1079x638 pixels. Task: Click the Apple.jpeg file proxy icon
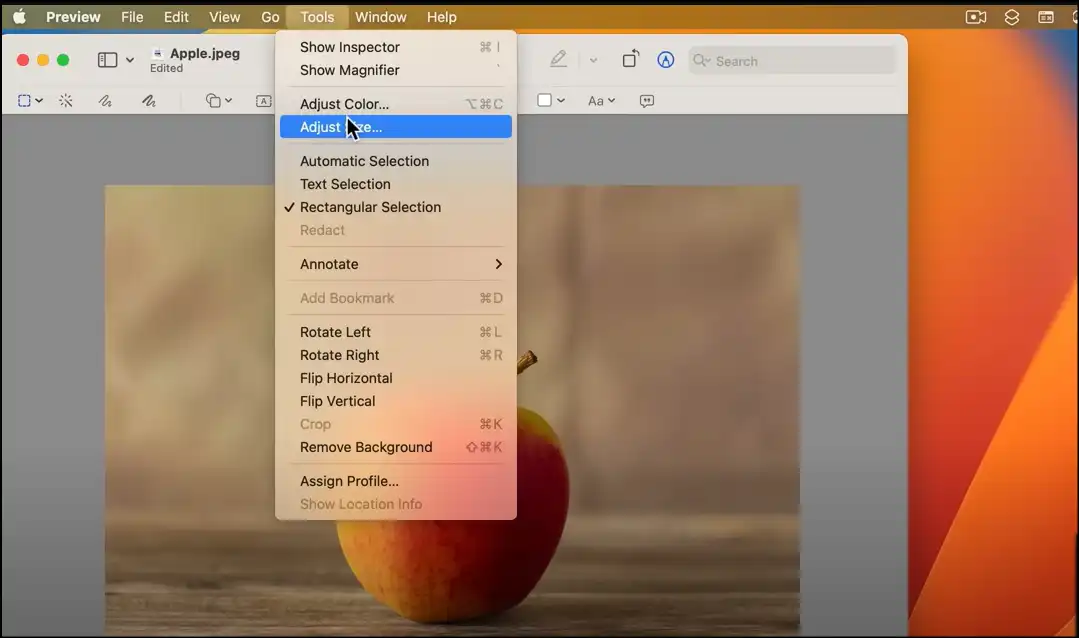pos(158,53)
